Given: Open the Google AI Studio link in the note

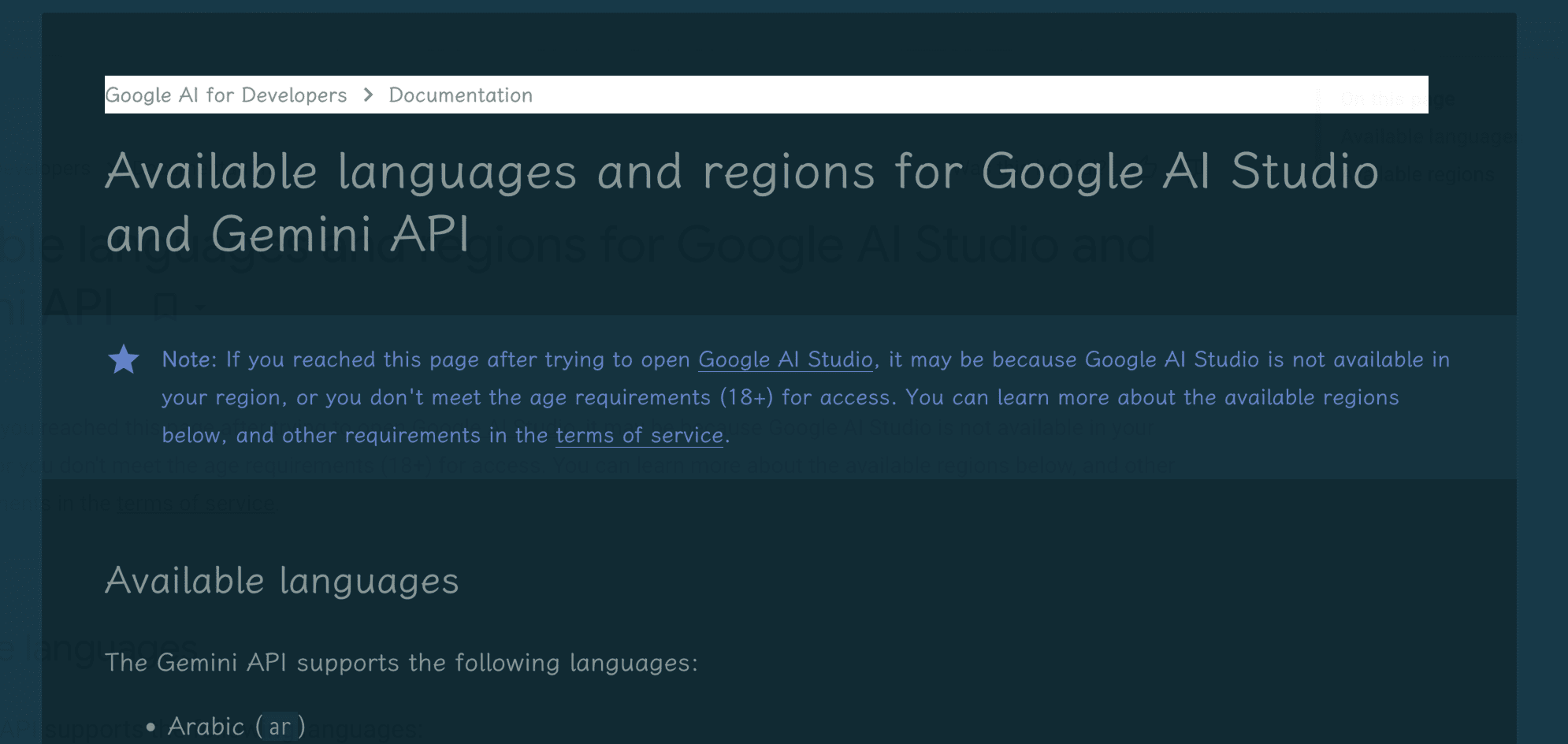Looking at the screenshot, I should coord(786,360).
